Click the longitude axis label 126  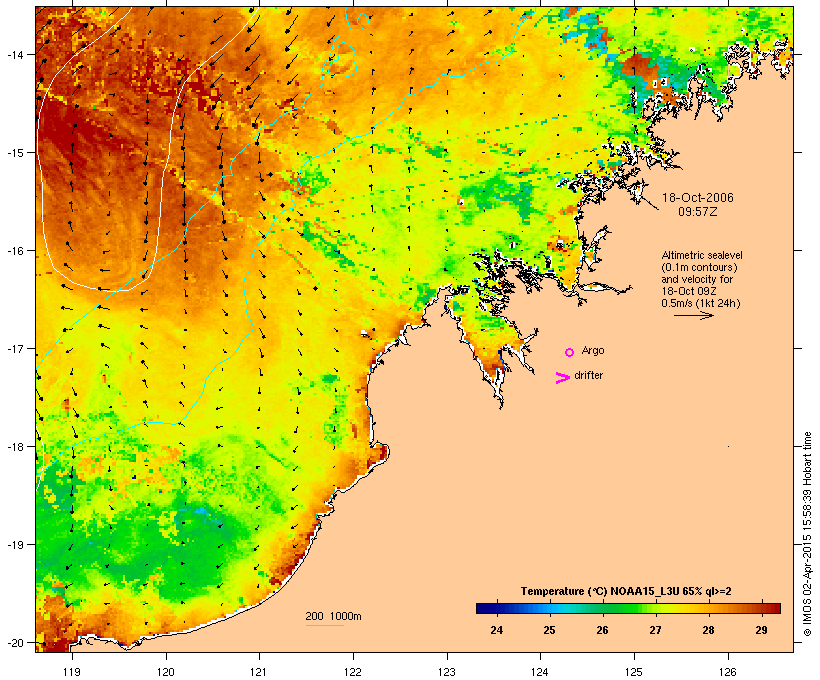click(x=727, y=672)
